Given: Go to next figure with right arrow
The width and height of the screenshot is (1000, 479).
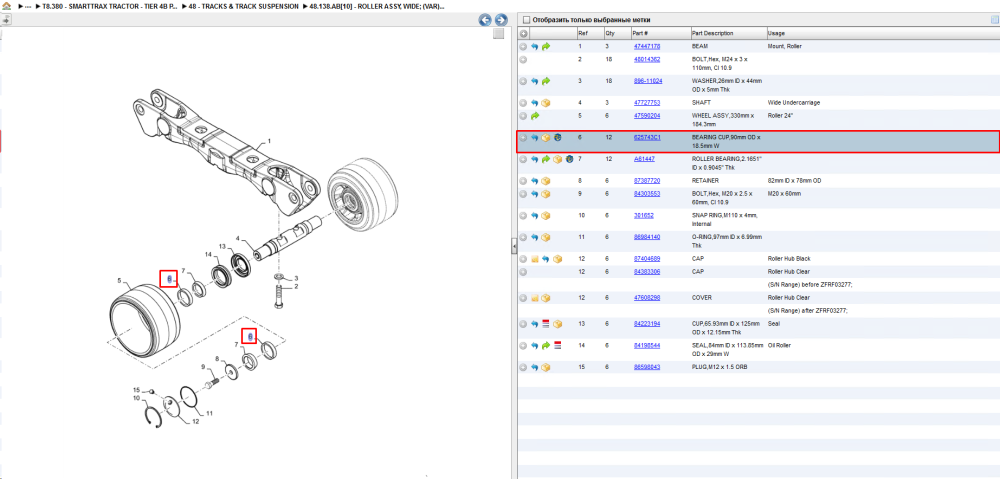Looking at the screenshot, I should [501, 20].
